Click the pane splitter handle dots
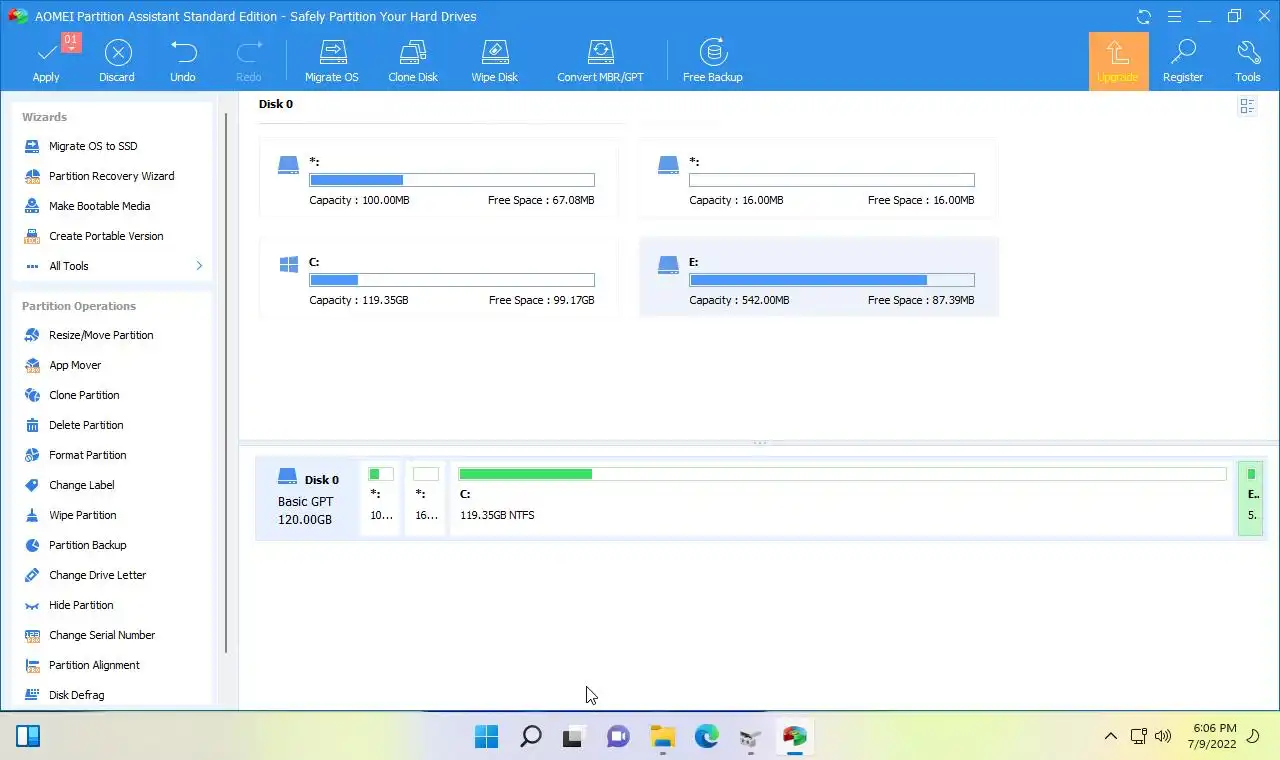Image resolution: width=1280 pixels, height=760 pixels. point(760,442)
